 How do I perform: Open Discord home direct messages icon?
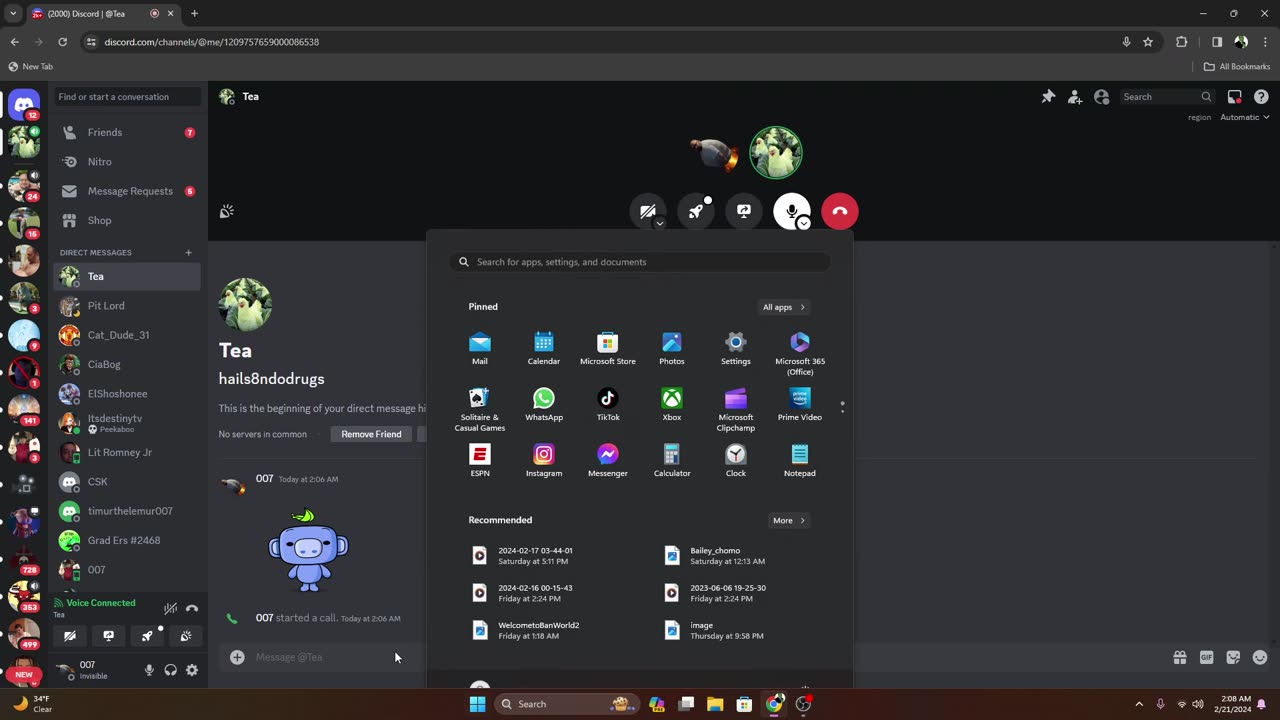coord(24,104)
